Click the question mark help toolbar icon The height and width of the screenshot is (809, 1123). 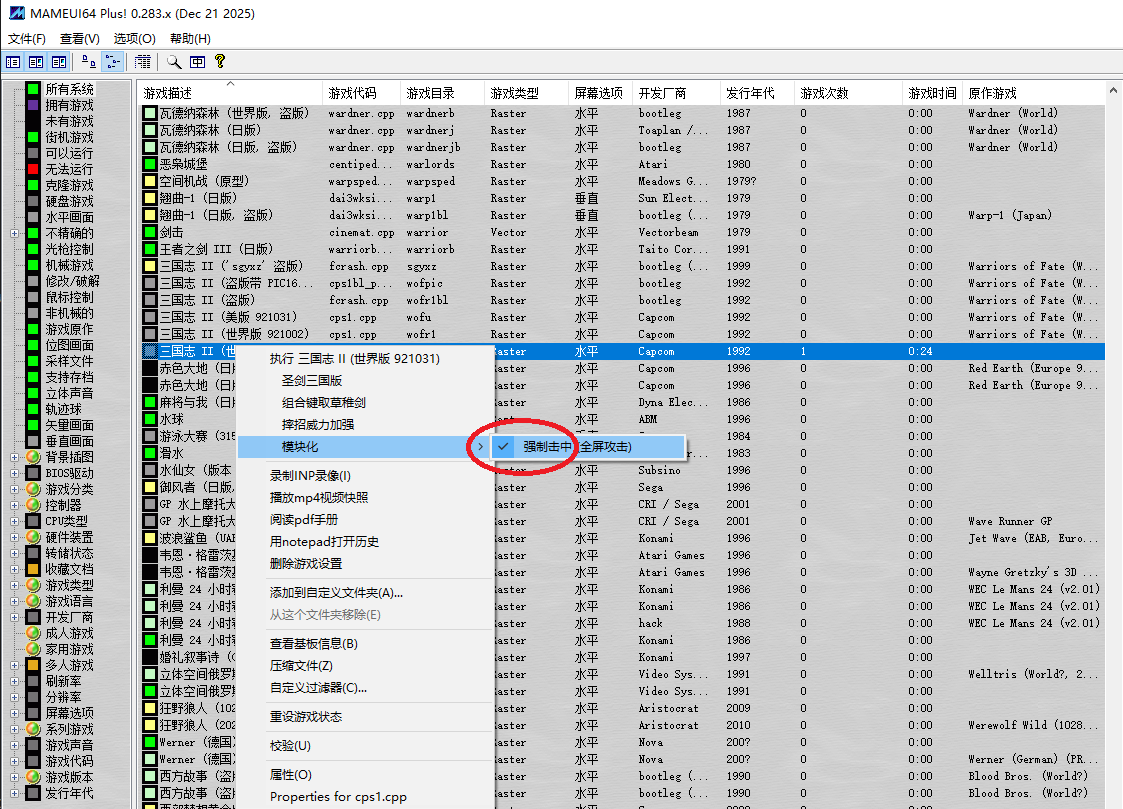click(220, 61)
